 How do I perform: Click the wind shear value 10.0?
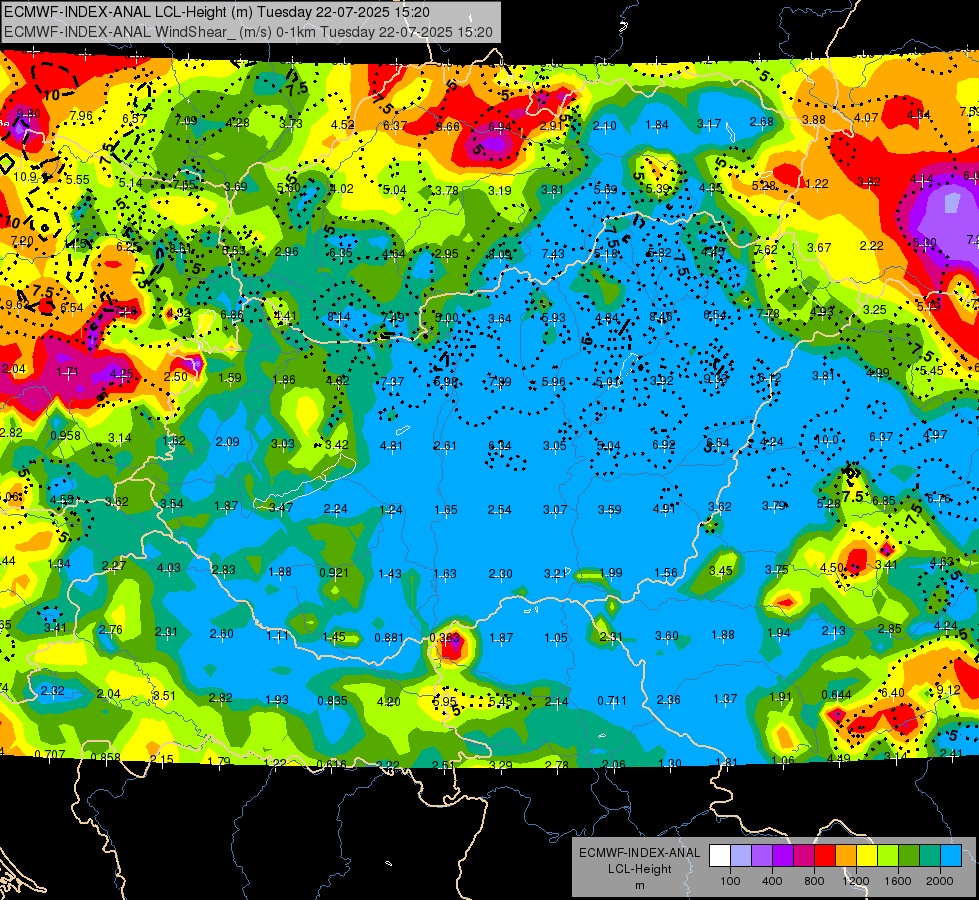pyautogui.click(x=827, y=440)
